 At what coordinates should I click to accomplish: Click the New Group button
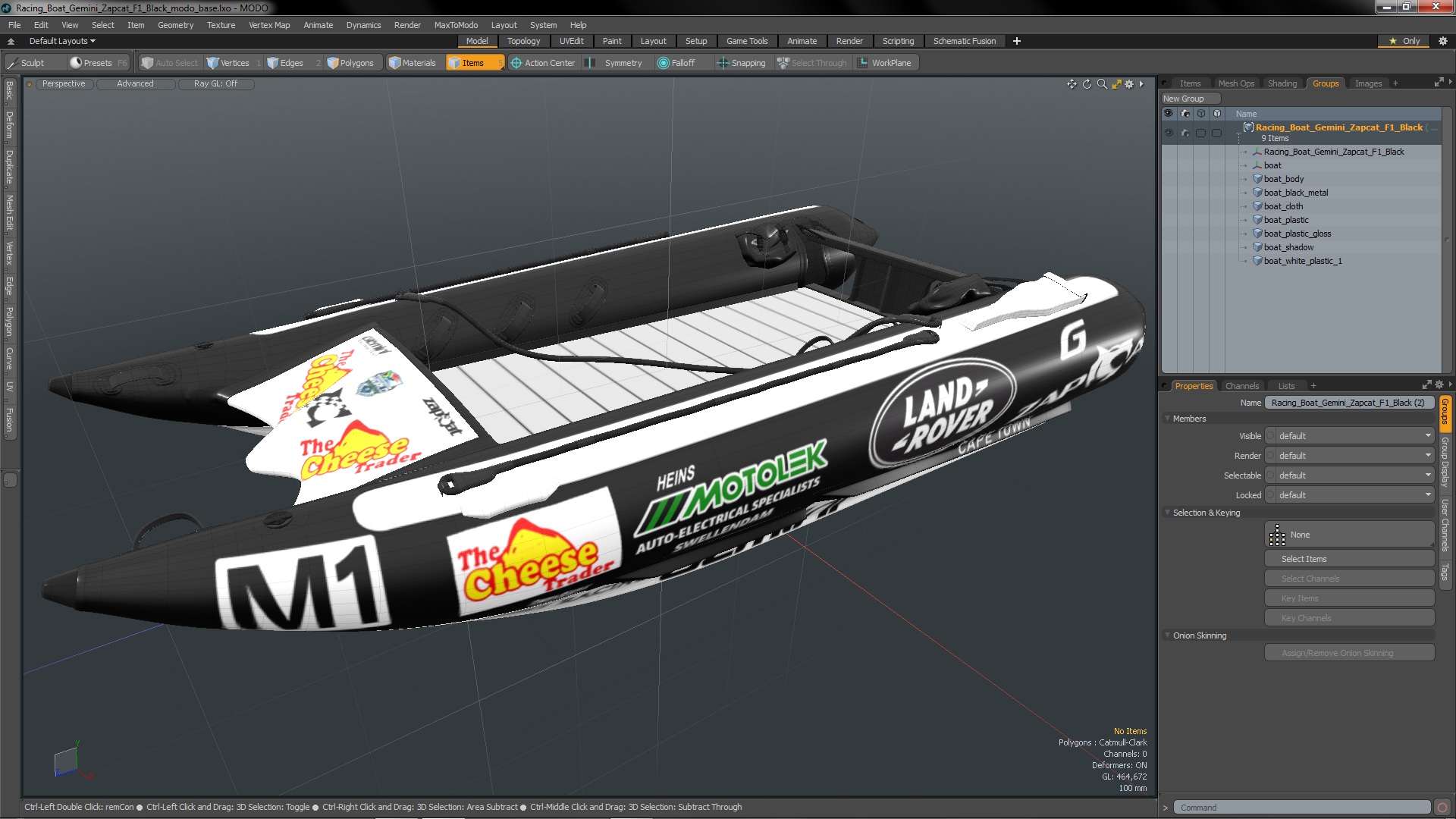point(1190,99)
